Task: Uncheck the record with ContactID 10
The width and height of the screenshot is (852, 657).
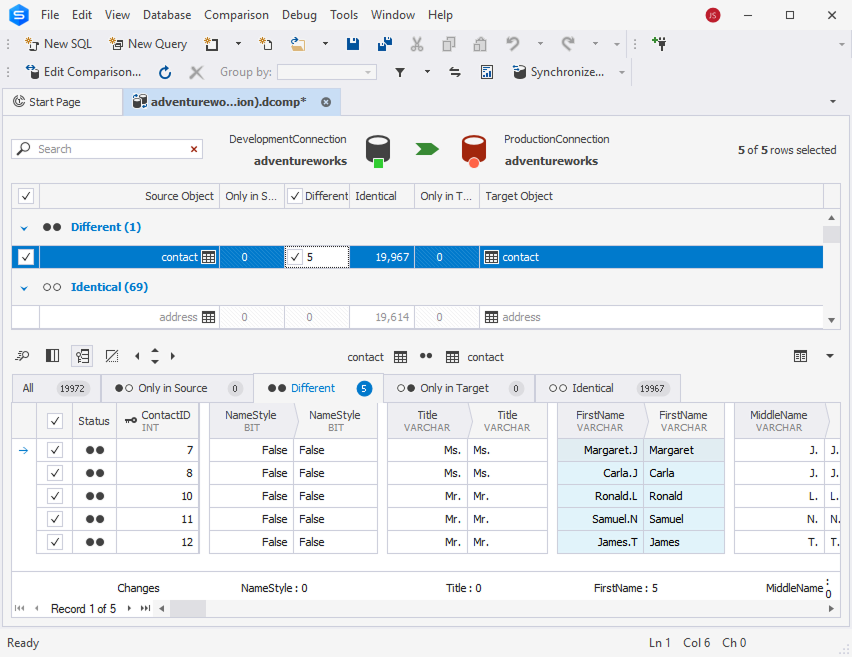Action: click(x=55, y=496)
